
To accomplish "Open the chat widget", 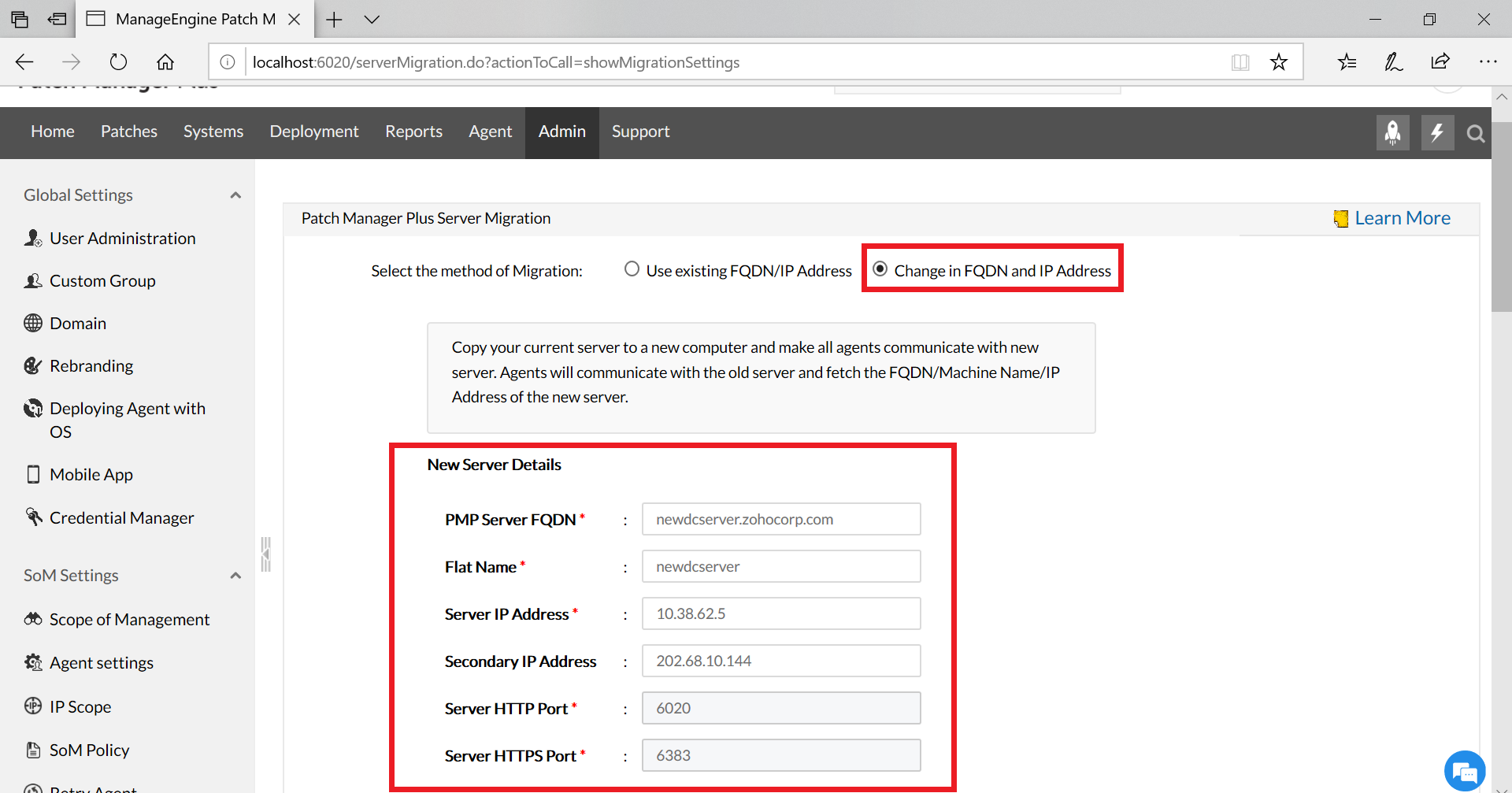I will coord(1464,771).
